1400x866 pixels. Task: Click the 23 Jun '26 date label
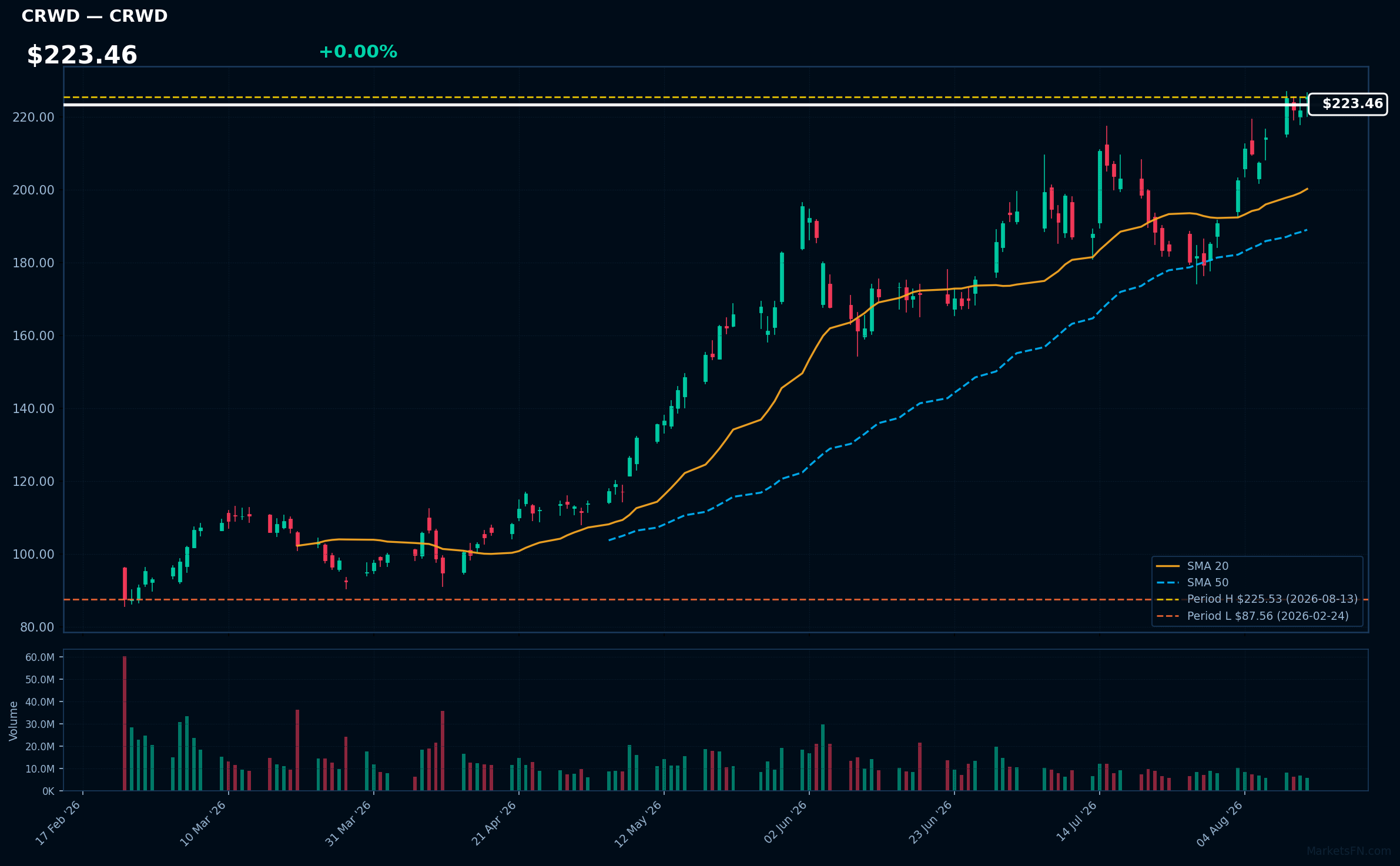(x=930, y=823)
